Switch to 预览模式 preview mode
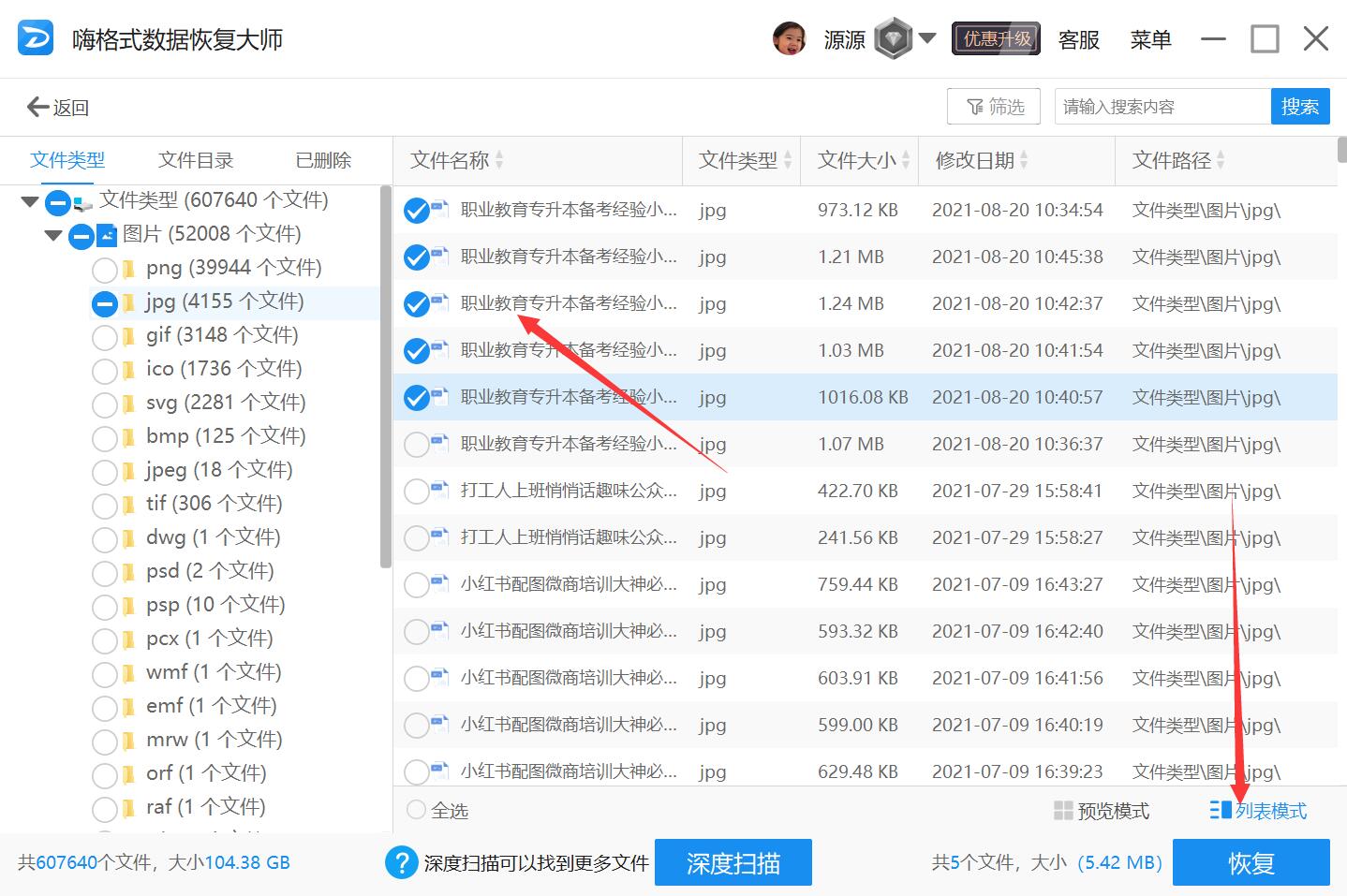This screenshot has height=896, width=1347. pyautogui.click(x=1102, y=811)
